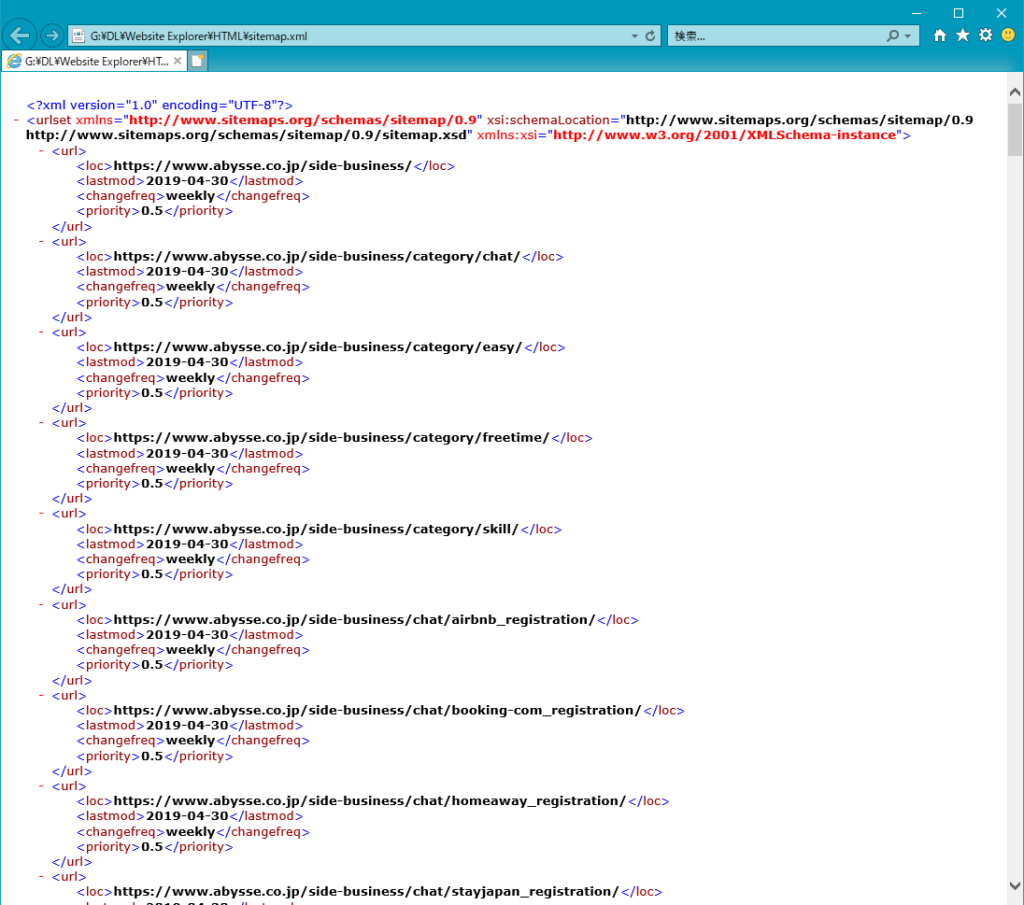The image size is (1024, 905).
Task: Open the Home page icon
Action: tap(939, 35)
